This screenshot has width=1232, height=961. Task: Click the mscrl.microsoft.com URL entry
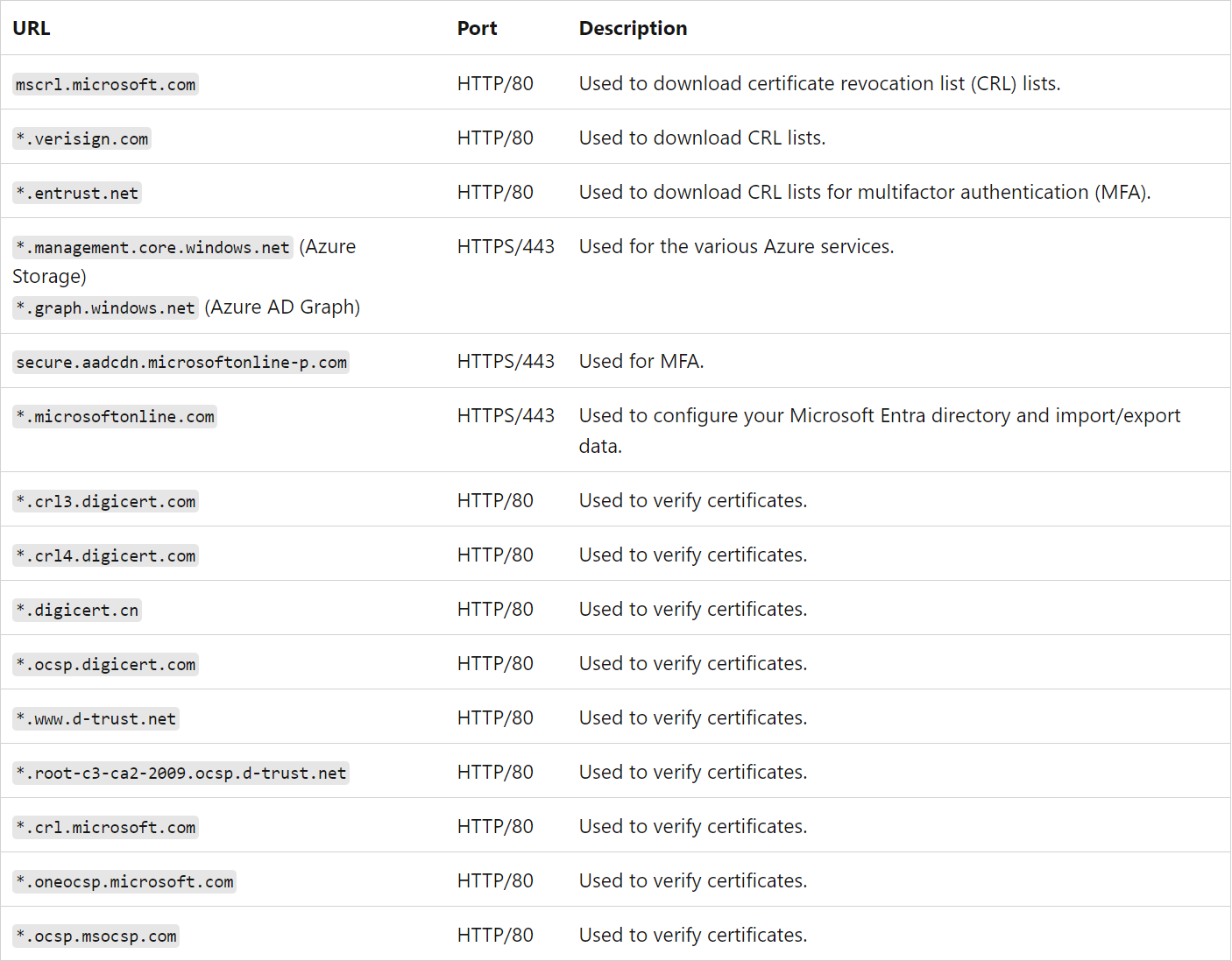pyautogui.click(x=105, y=85)
